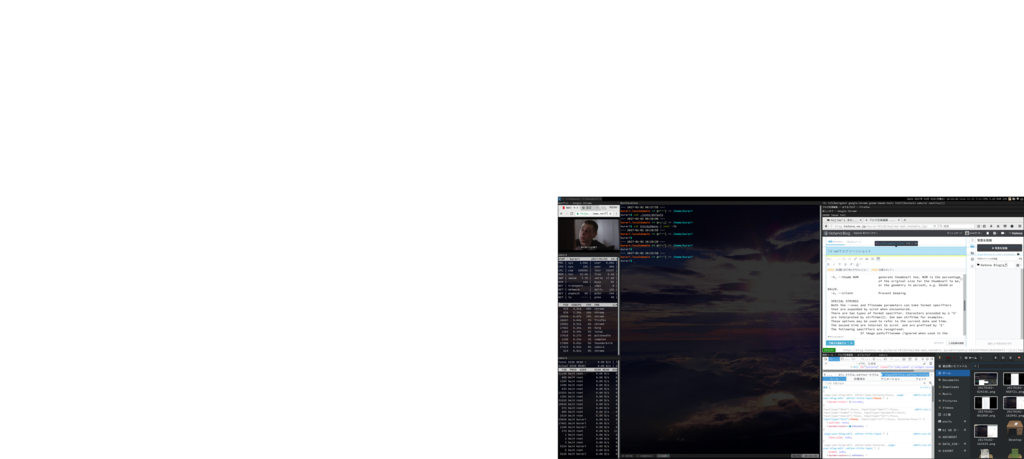
Task: Click color swatch beside border-color in first rule
Action: point(850,402)
